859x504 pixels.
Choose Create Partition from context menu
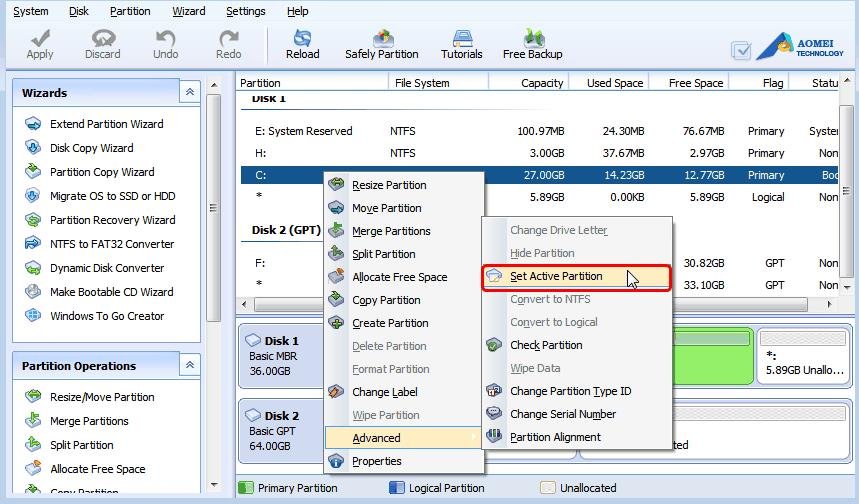[x=404, y=323]
